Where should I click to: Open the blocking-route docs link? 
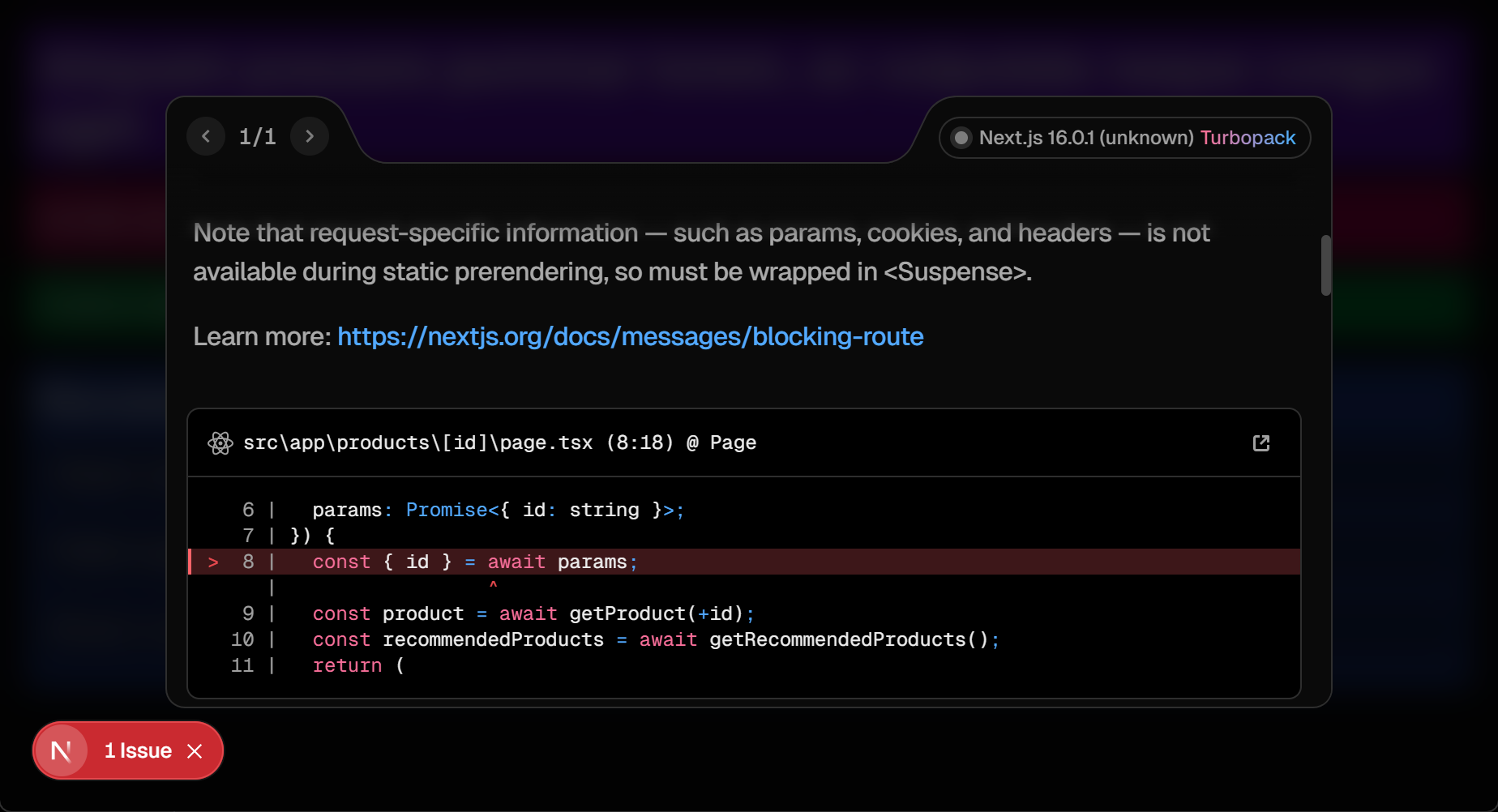pos(630,337)
